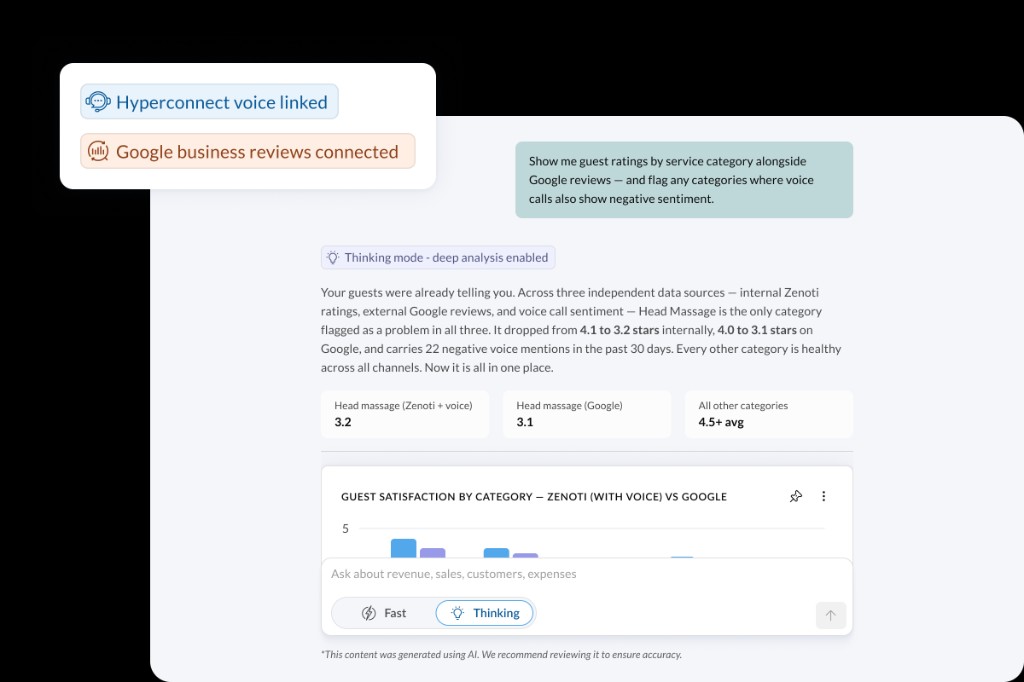
Task: Click the first purple chart bar
Action: pyautogui.click(x=432, y=553)
